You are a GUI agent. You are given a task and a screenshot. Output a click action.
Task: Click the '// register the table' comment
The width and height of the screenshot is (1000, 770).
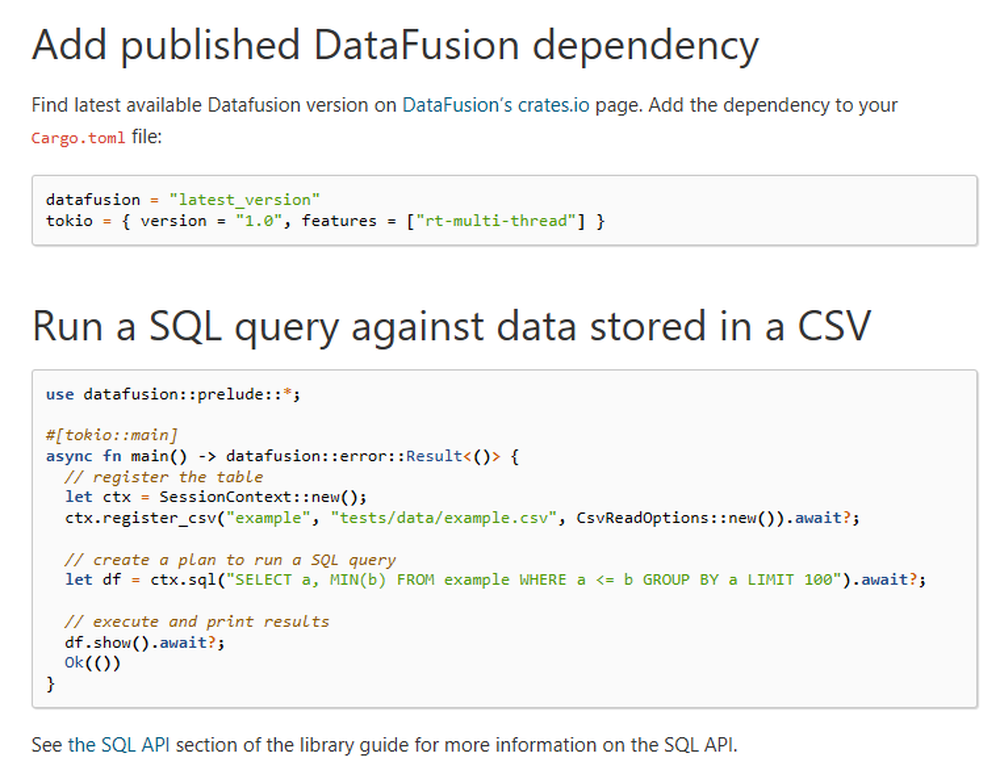(x=164, y=477)
